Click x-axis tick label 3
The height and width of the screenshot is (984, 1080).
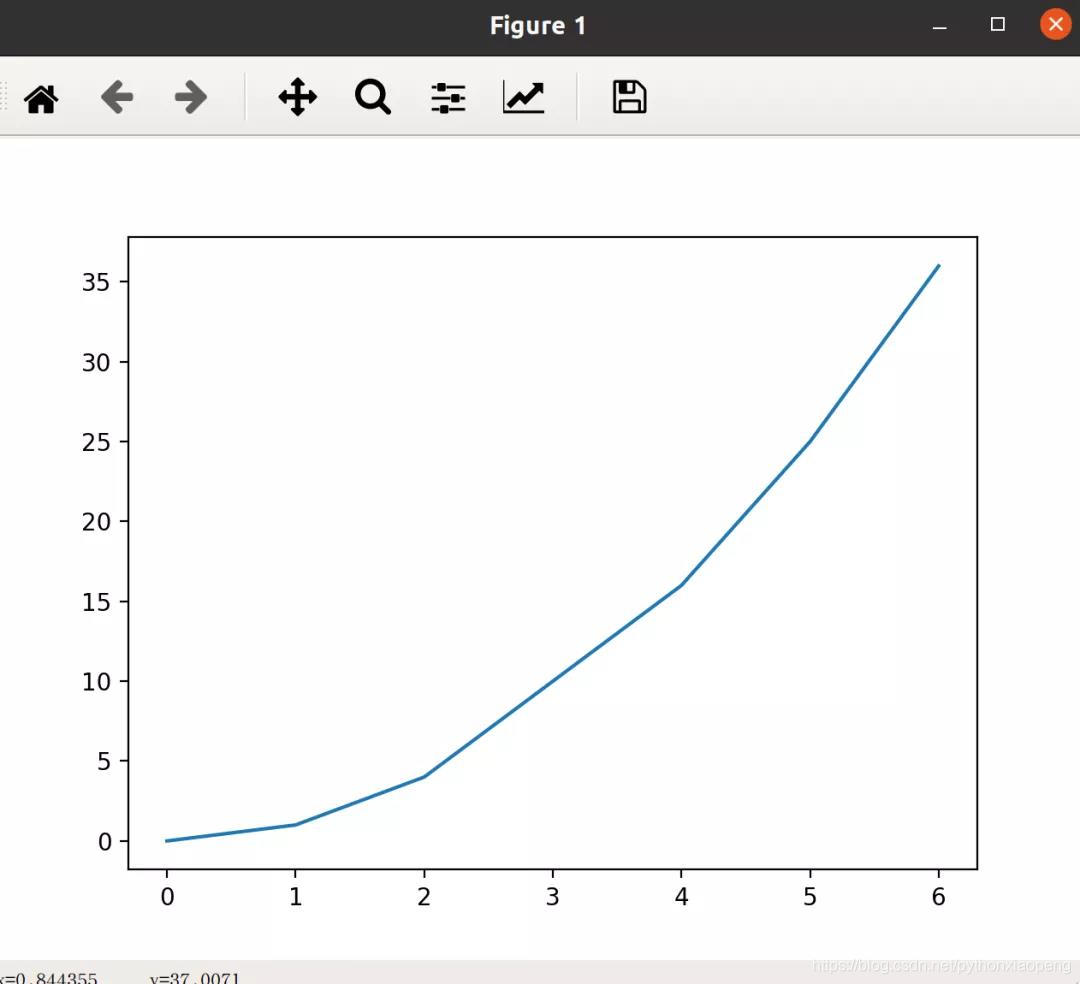pos(552,897)
